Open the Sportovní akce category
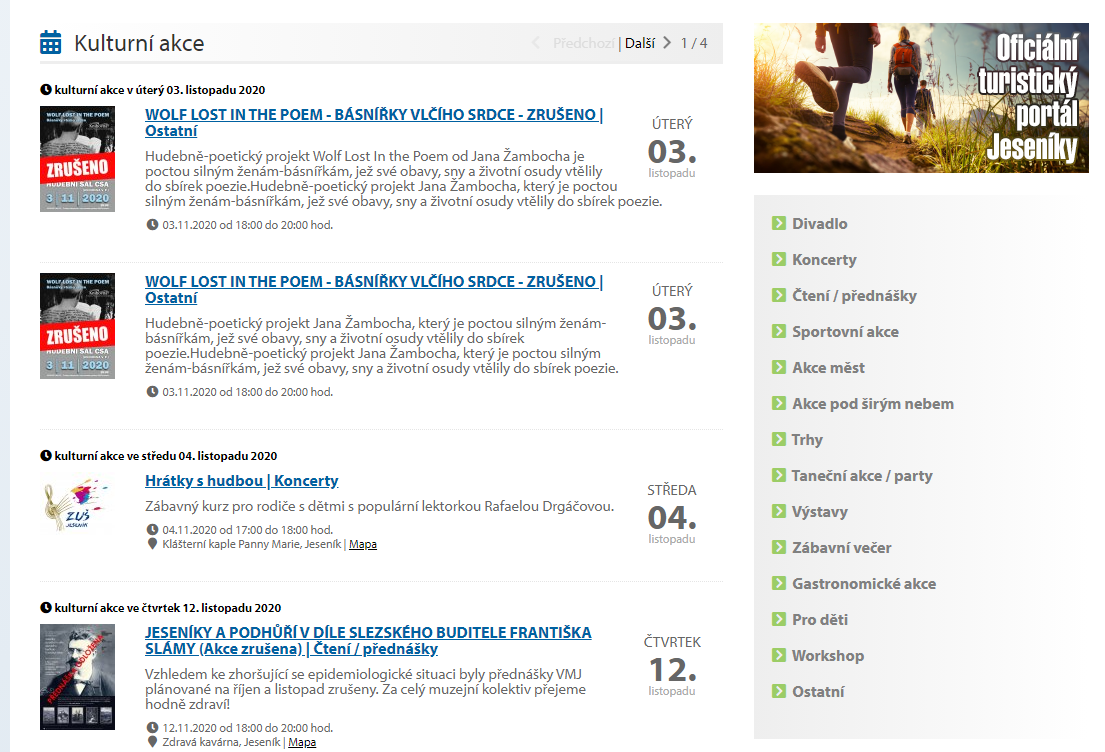1105x752 pixels. click(x=845, y=331)
